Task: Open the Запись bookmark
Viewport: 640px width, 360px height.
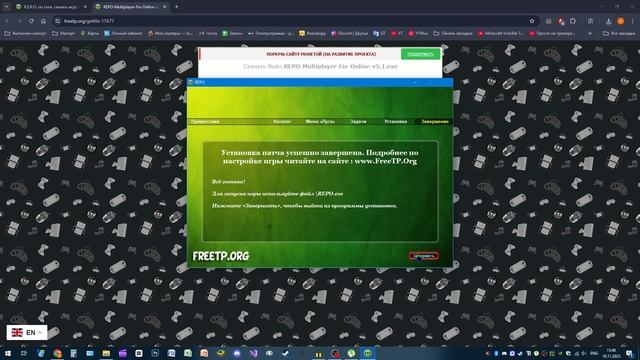Action: pos(232,33)
